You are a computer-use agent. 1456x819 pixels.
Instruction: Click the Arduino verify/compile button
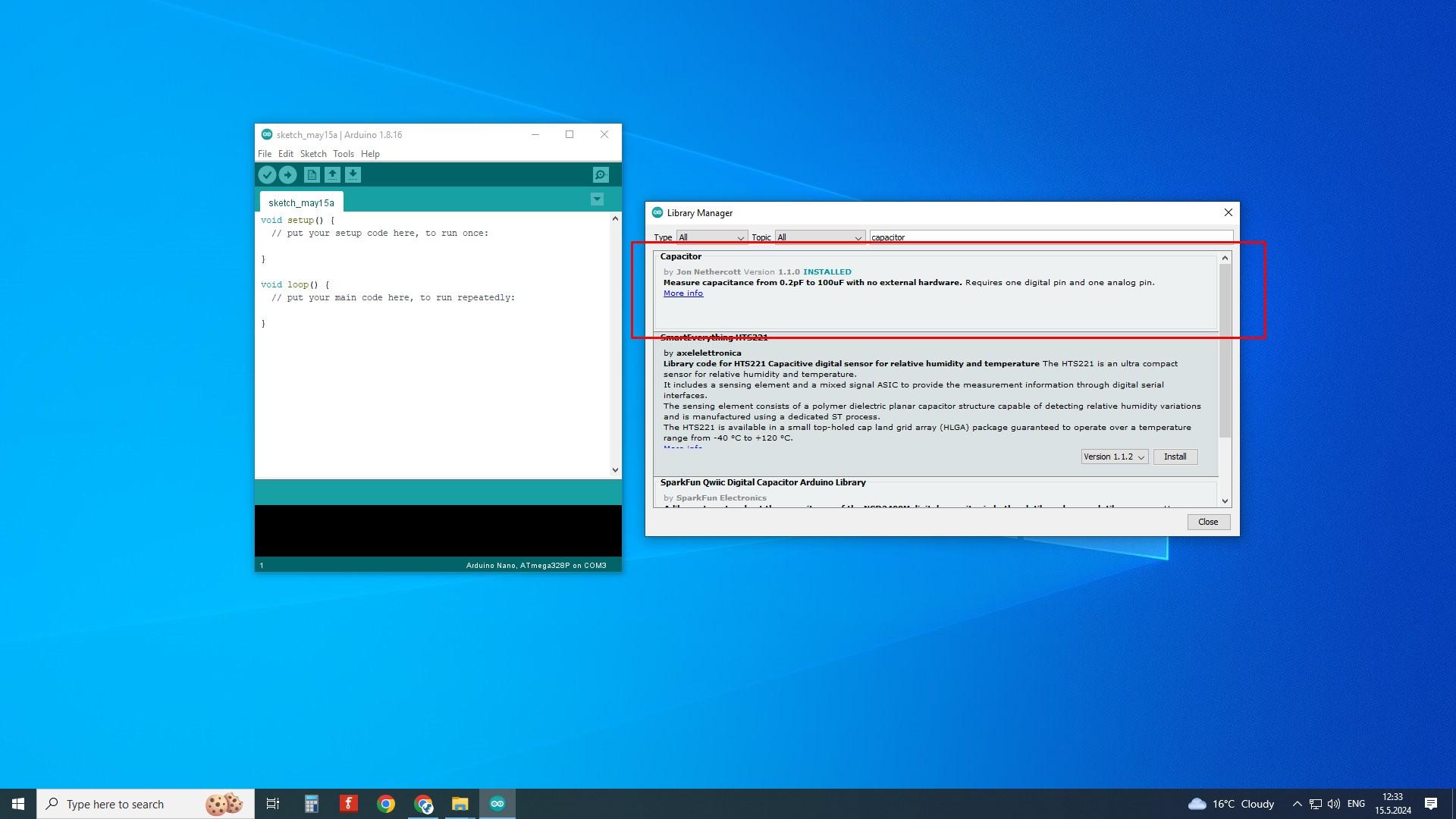tap(267, 174)
